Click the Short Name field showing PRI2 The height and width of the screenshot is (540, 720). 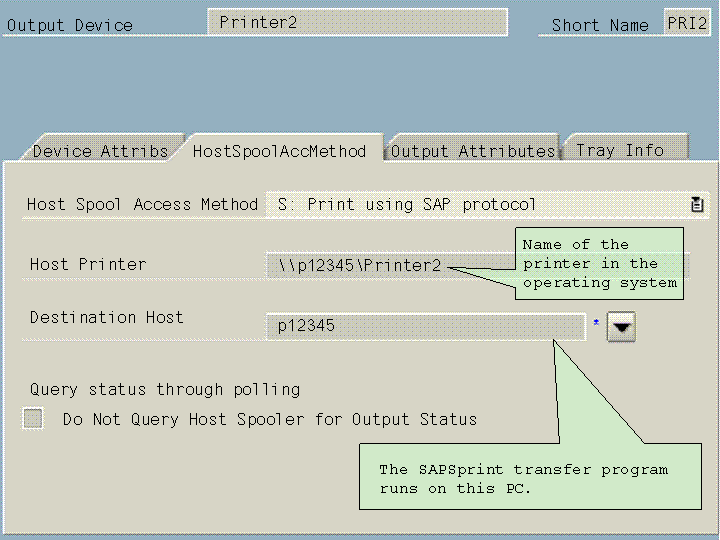point(686,23)
